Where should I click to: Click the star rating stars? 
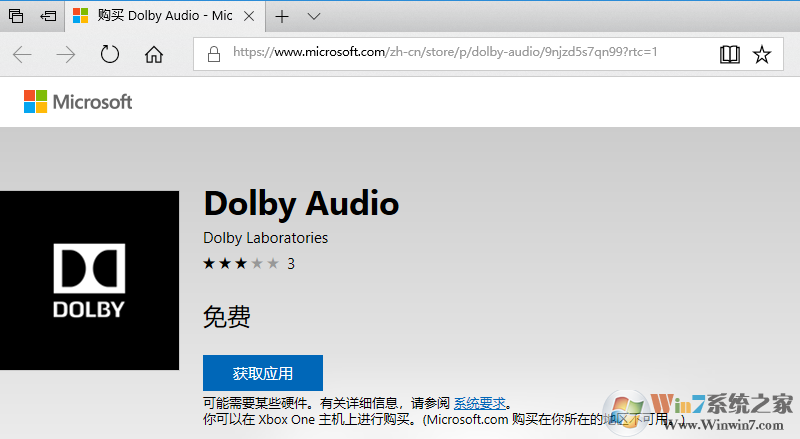pos(241,263)
